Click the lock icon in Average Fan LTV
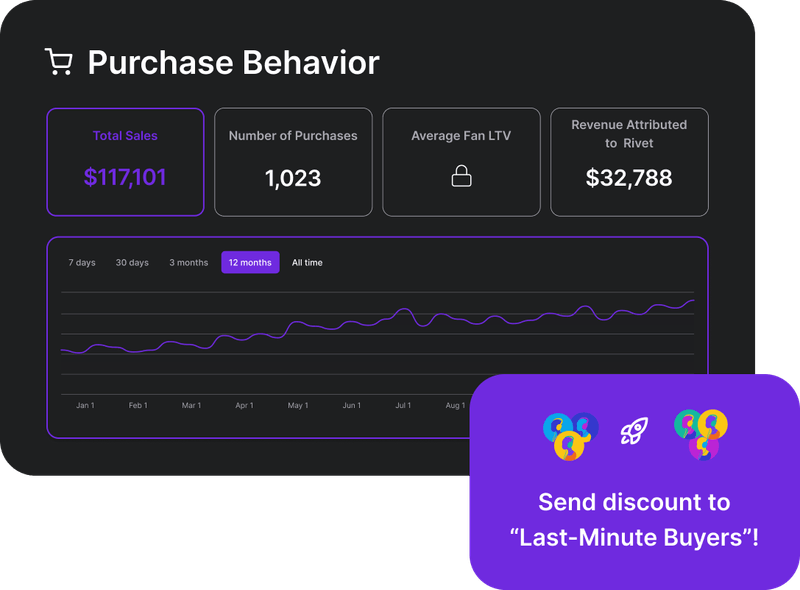The width and height of the screenshot is (800, 590). (x=461, y=176)
